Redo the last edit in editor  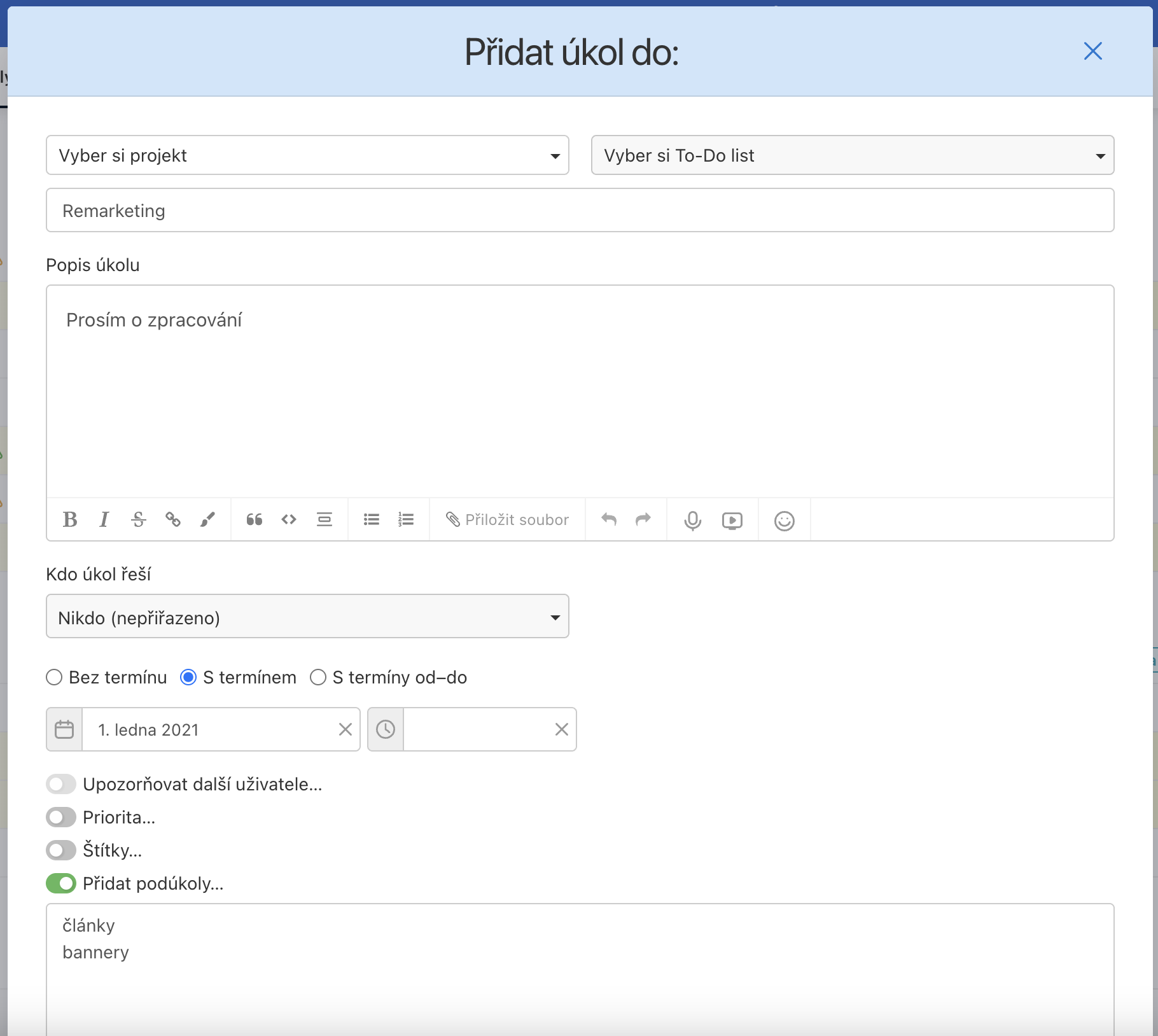coord(643,520)
